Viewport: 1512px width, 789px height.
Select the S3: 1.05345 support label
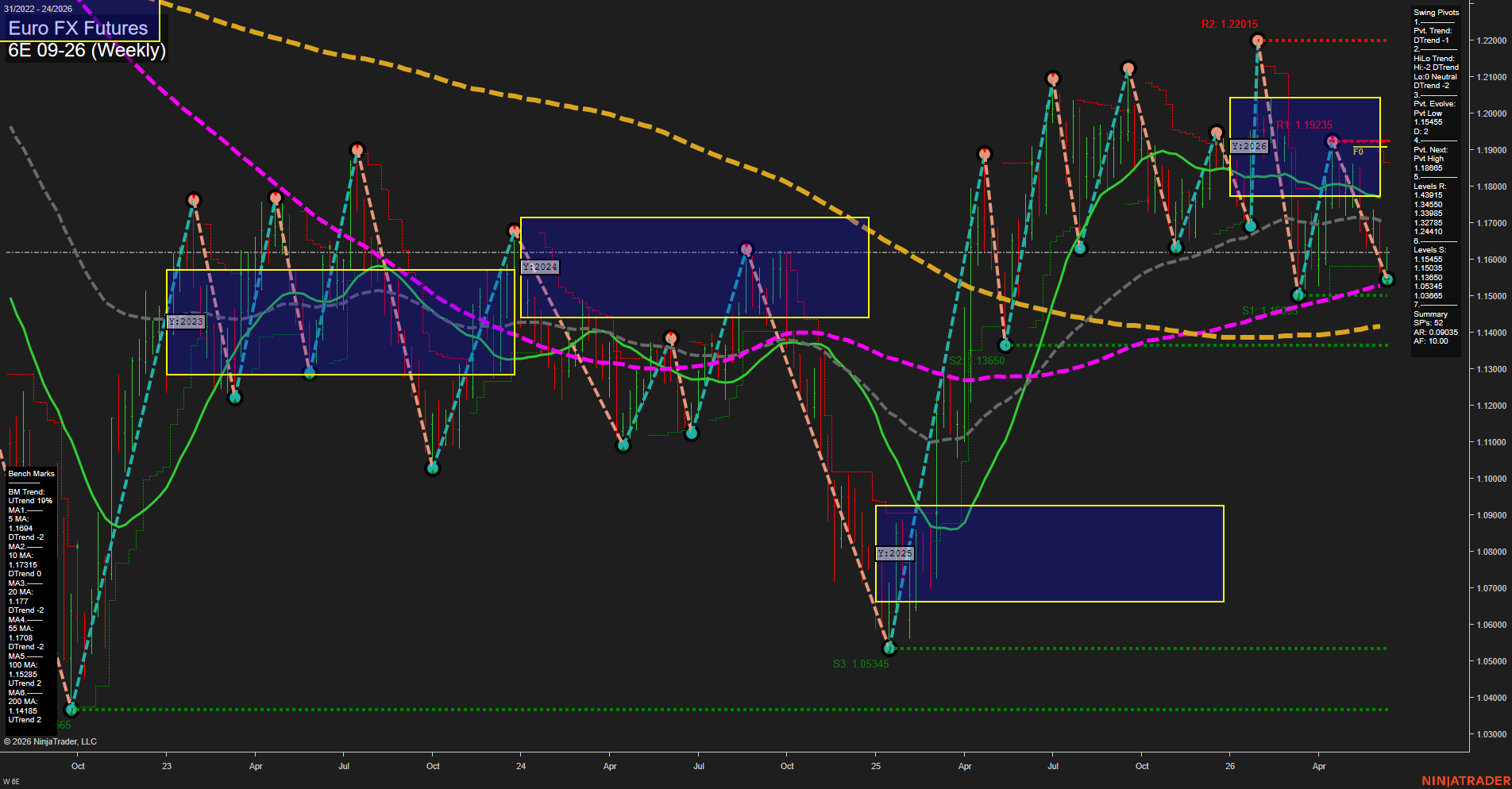point(861,664)
